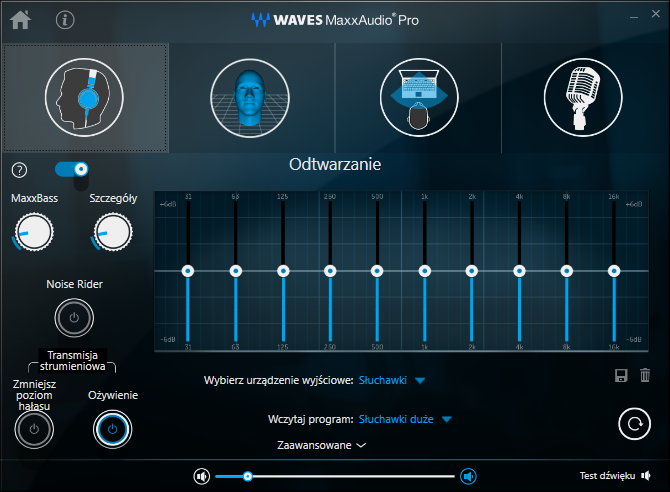Save the current equalizer preset
The image size is (670, 492).
coord(621,375)
